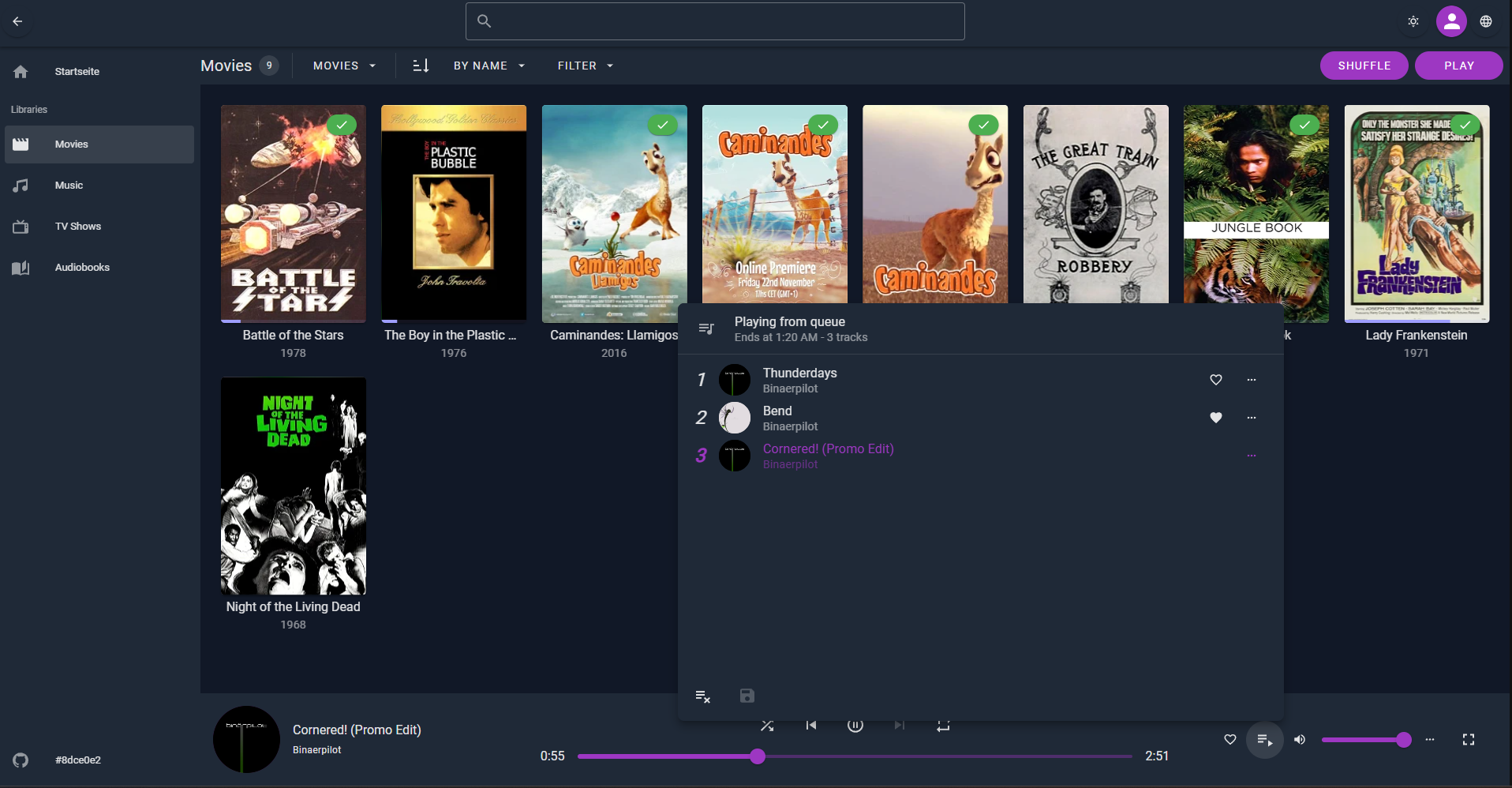Save the queue as playlist
Viewport: 1512px width, 788px height.
[747, 696]
